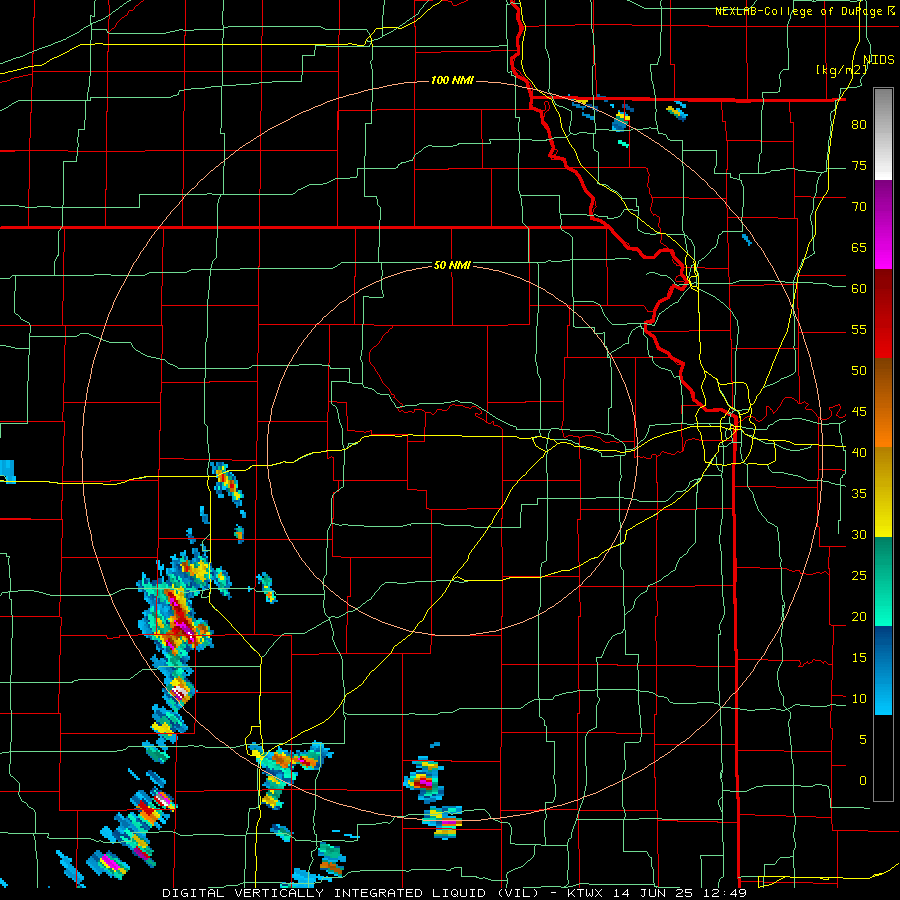
Task: Click the 25 value on the scale
Action: click(x=859, y=576)
